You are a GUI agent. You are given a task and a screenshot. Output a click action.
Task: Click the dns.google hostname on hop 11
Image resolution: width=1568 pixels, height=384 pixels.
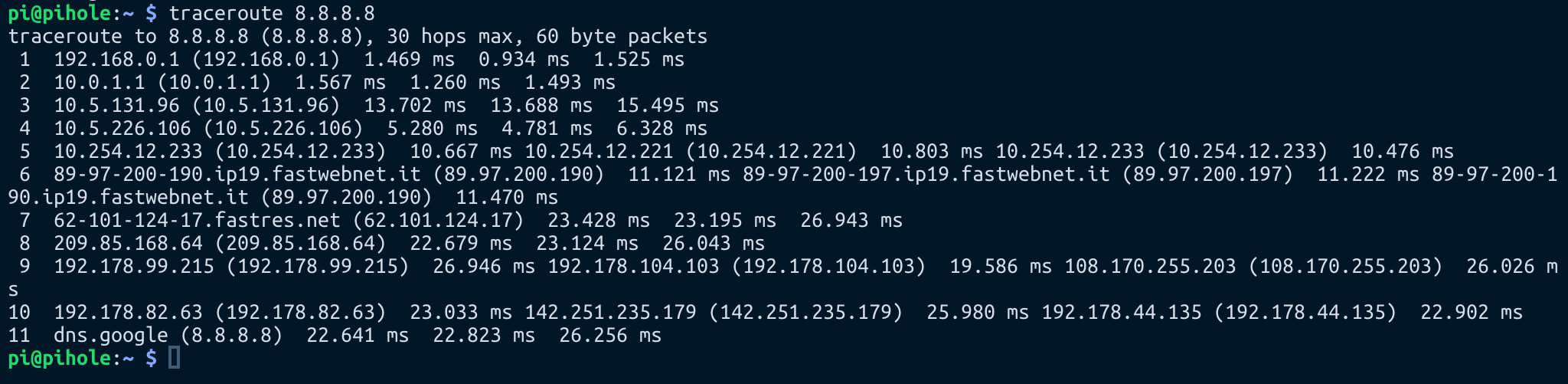coord(110,335)
